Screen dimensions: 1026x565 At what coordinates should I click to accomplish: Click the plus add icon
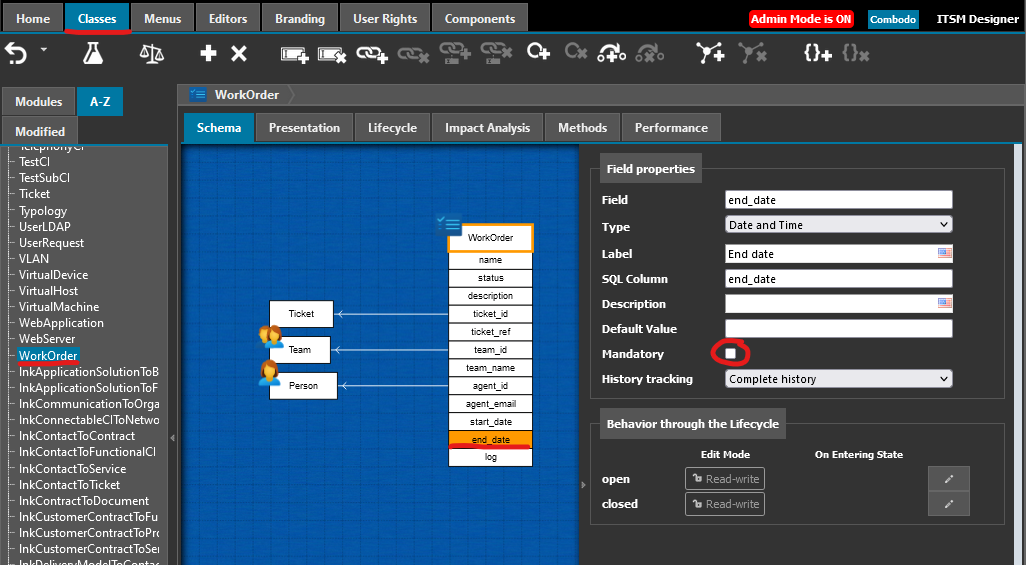pyautogui.click(x=208, y=54)
